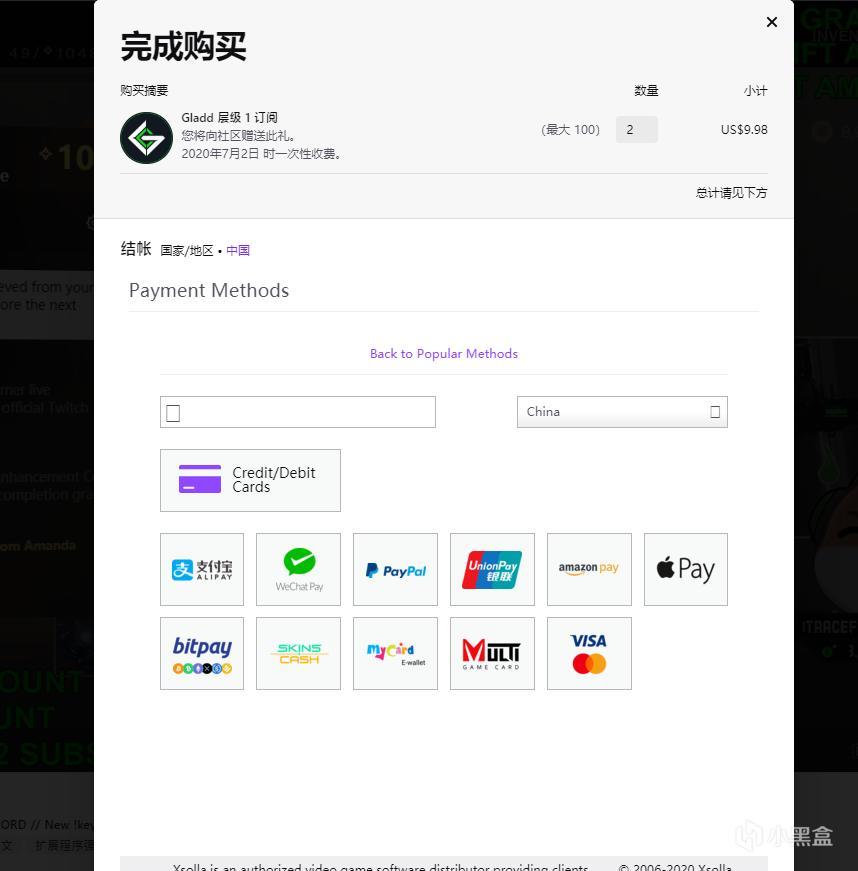The height and width of the screenshot is (871, 858).
Task: Select MyCard E-wallet method
Action: coord(395,653)
